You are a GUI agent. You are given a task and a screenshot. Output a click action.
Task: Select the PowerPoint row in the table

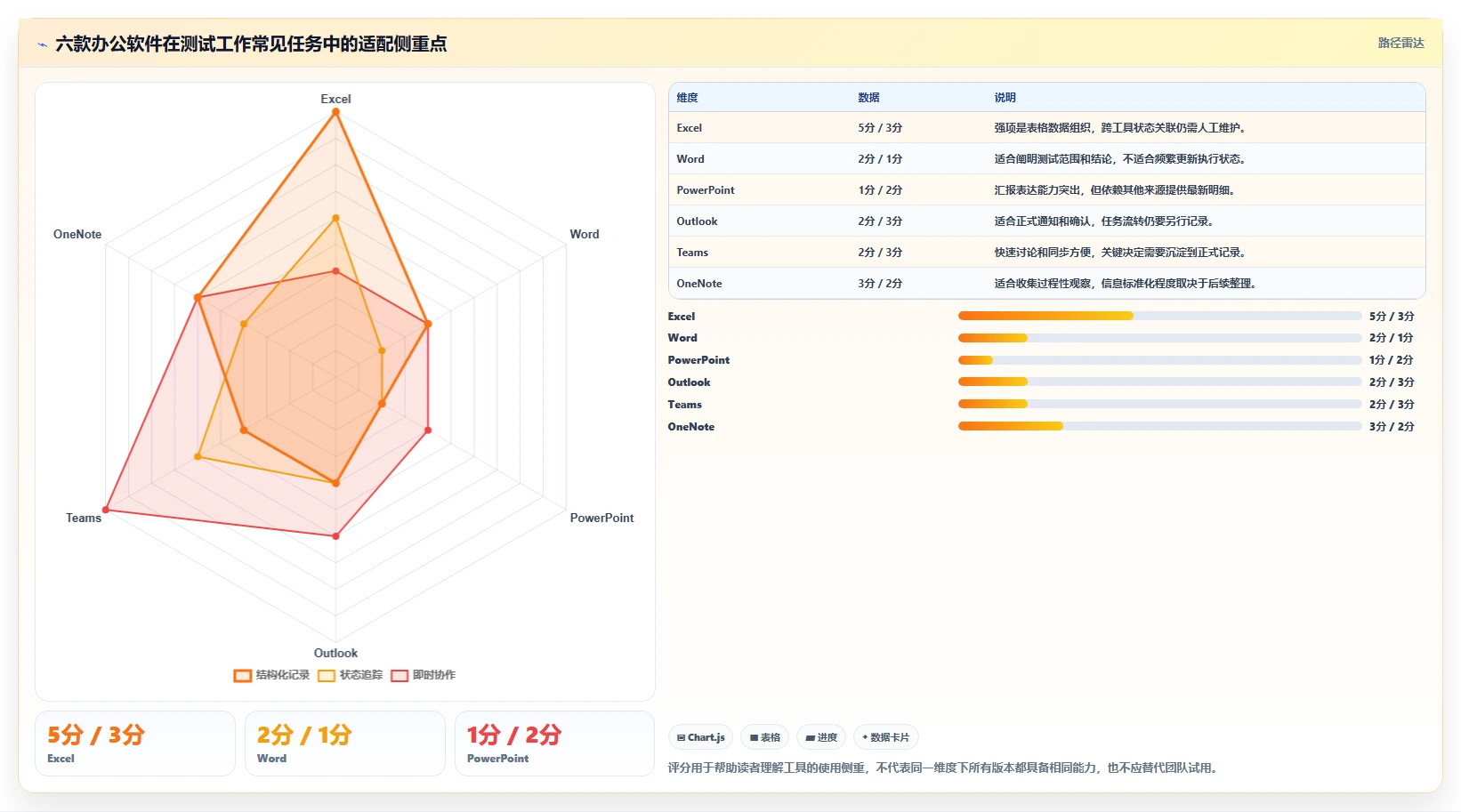[x=1046, y=190]
